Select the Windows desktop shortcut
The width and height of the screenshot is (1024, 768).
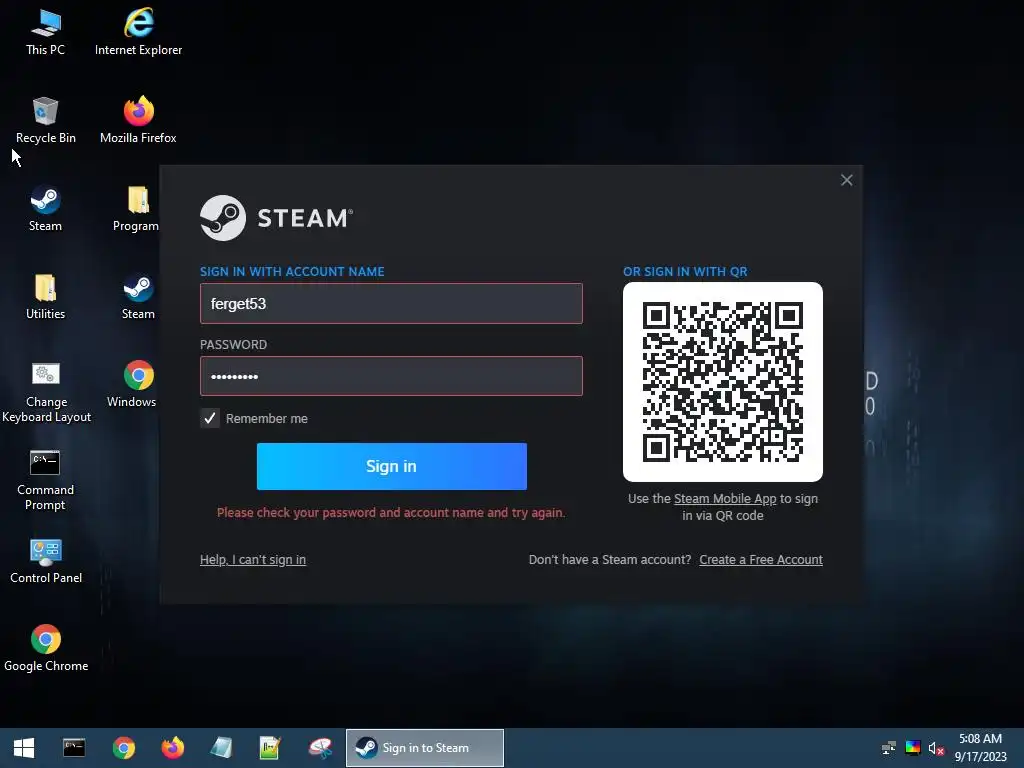(x=133, y=385)
